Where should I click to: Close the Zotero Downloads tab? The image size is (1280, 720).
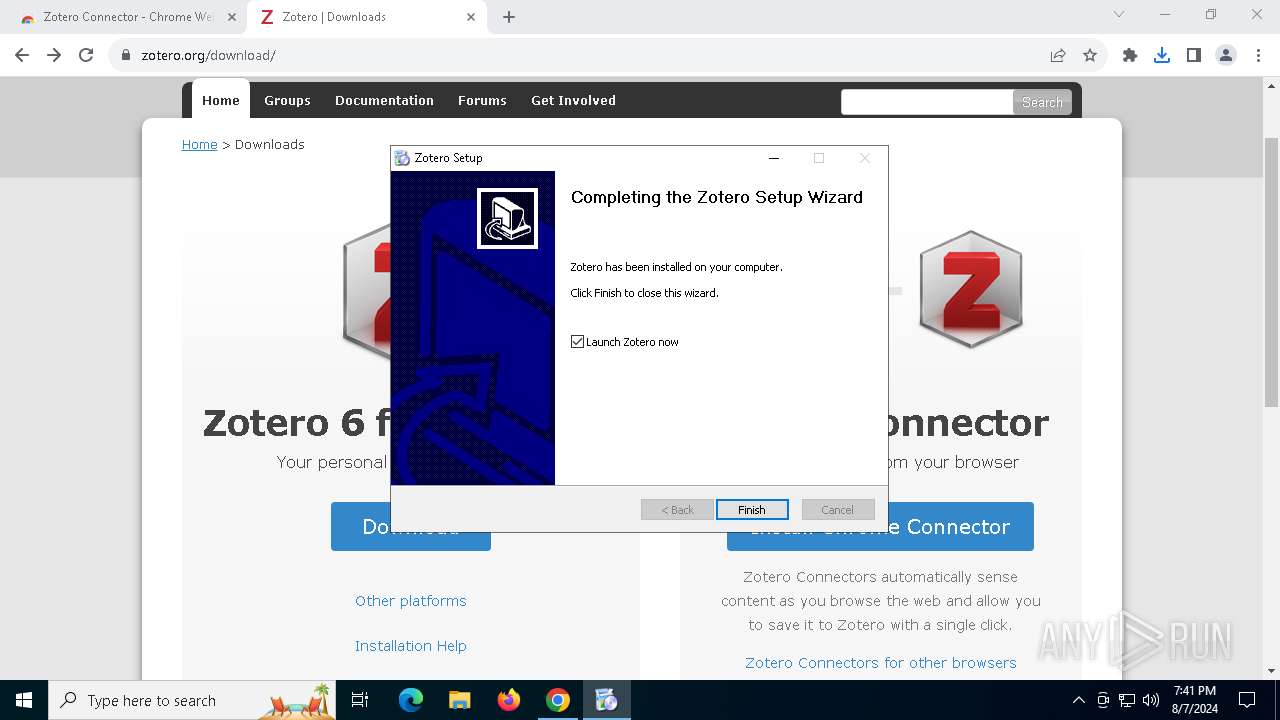pyautogui.click(x=471, y=17)
